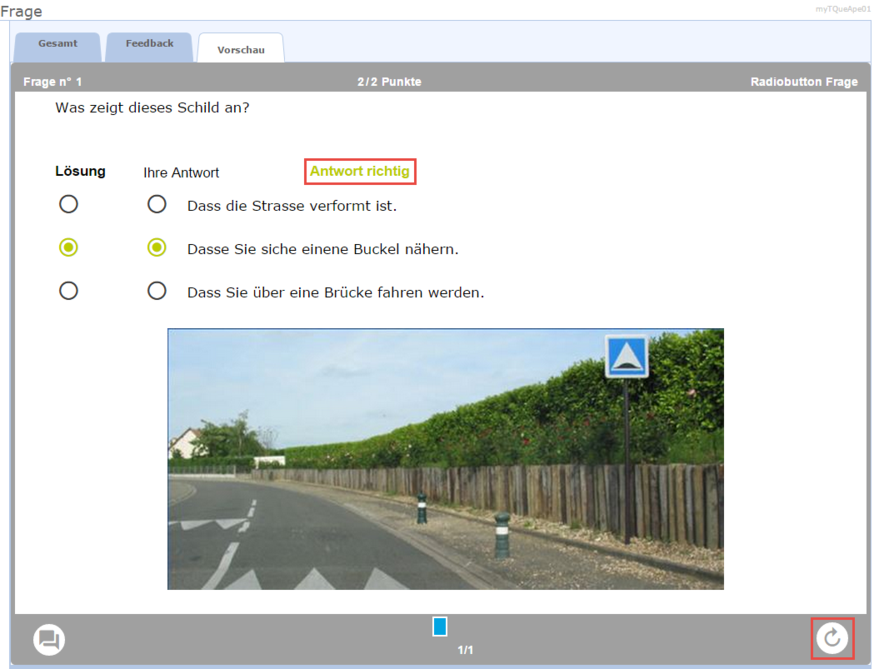Switch to the Gesamt tab

pyautogui.click(x=58, y=45)
